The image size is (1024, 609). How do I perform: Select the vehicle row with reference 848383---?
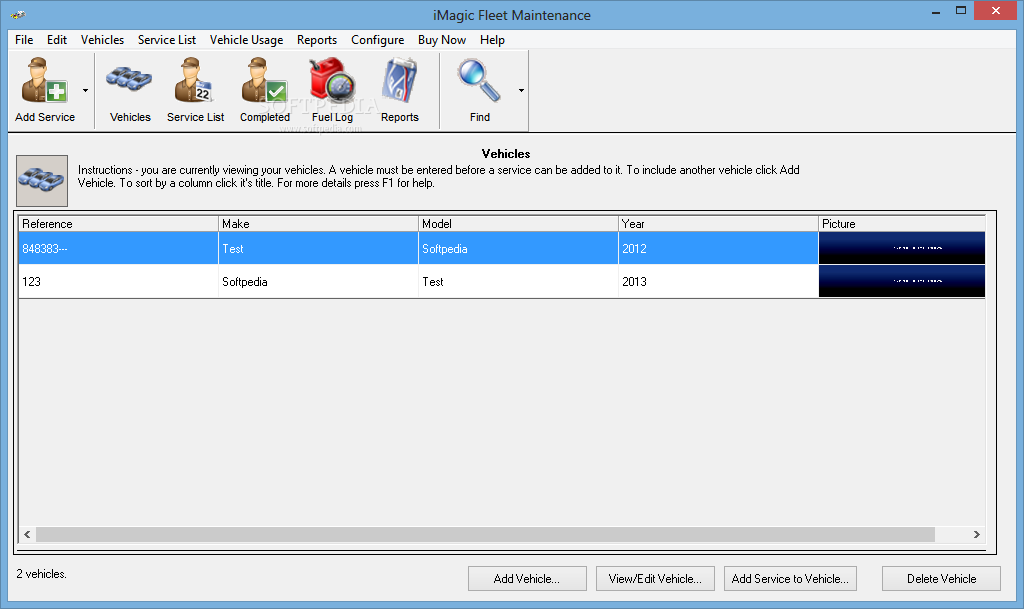tap(502, 248)
